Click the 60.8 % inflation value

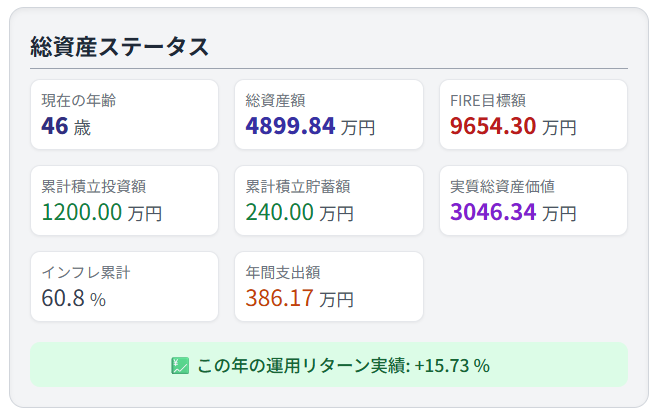(x=74, y=298)
